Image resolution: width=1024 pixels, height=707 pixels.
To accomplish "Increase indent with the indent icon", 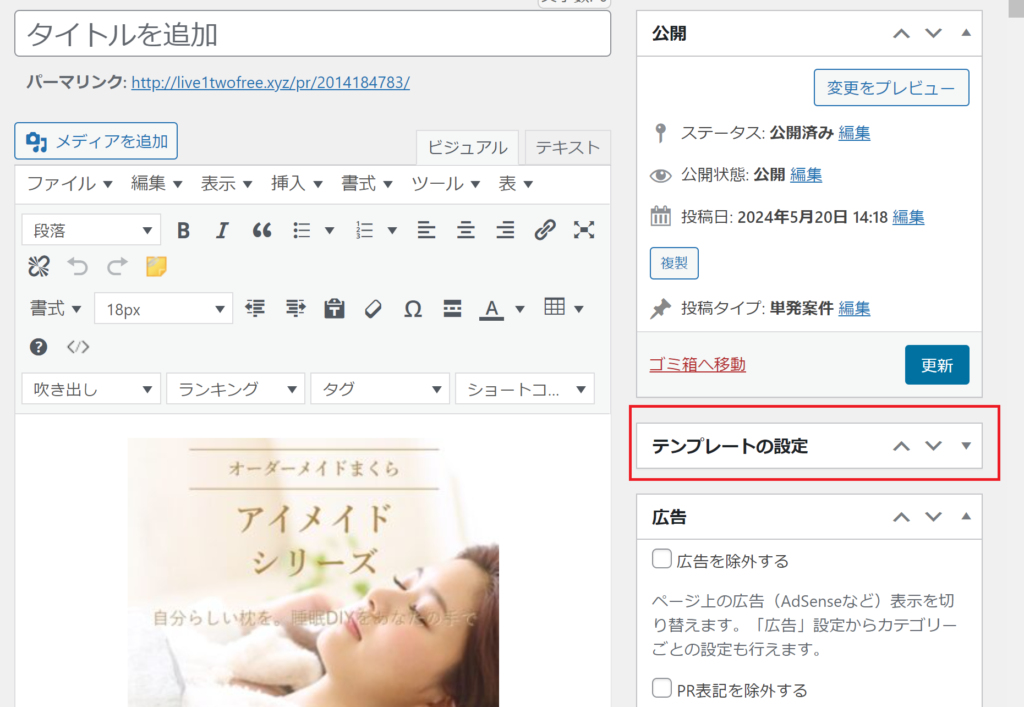I will (x=295, y=308).
